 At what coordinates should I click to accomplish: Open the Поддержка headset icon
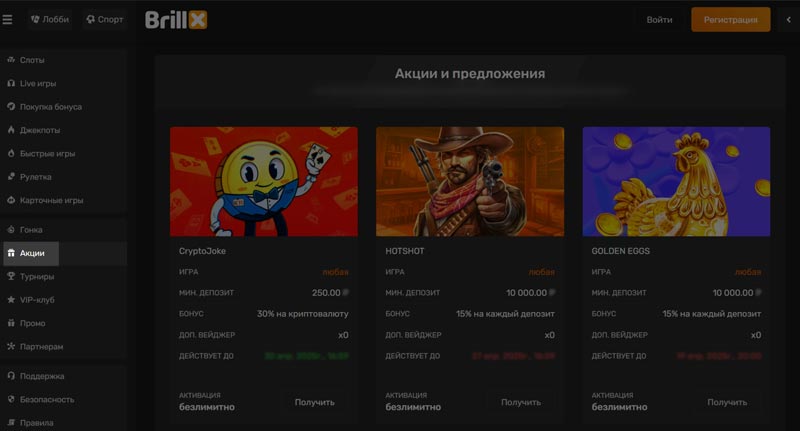[11, 376]
